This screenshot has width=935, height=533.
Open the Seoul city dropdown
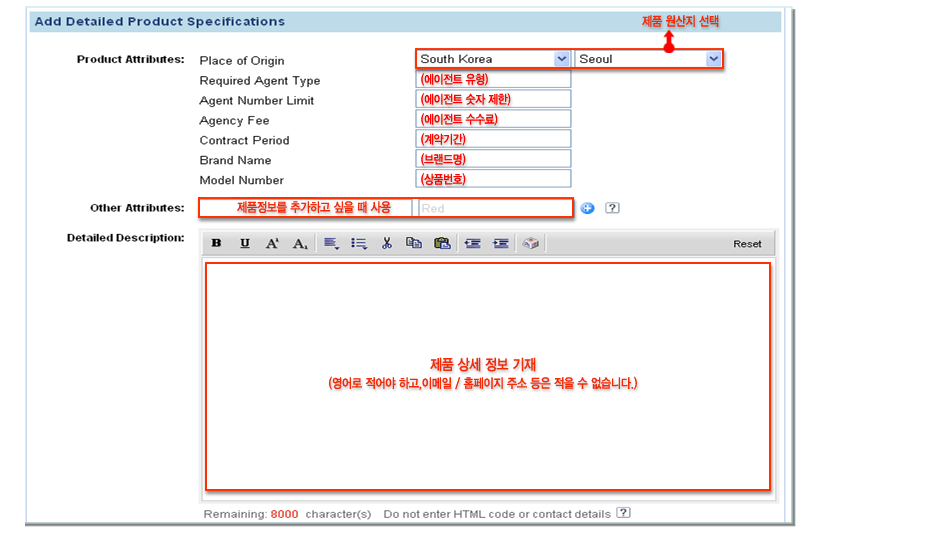click(648, 59)
